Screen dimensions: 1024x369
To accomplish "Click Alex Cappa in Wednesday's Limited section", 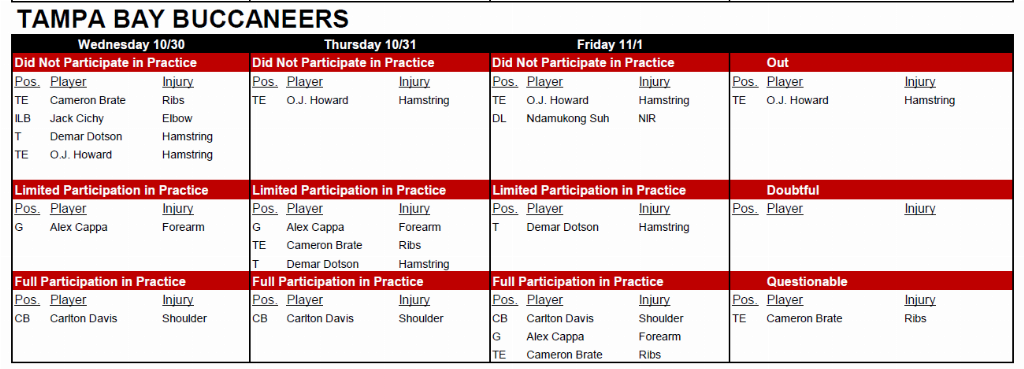I will pos(78,227).
